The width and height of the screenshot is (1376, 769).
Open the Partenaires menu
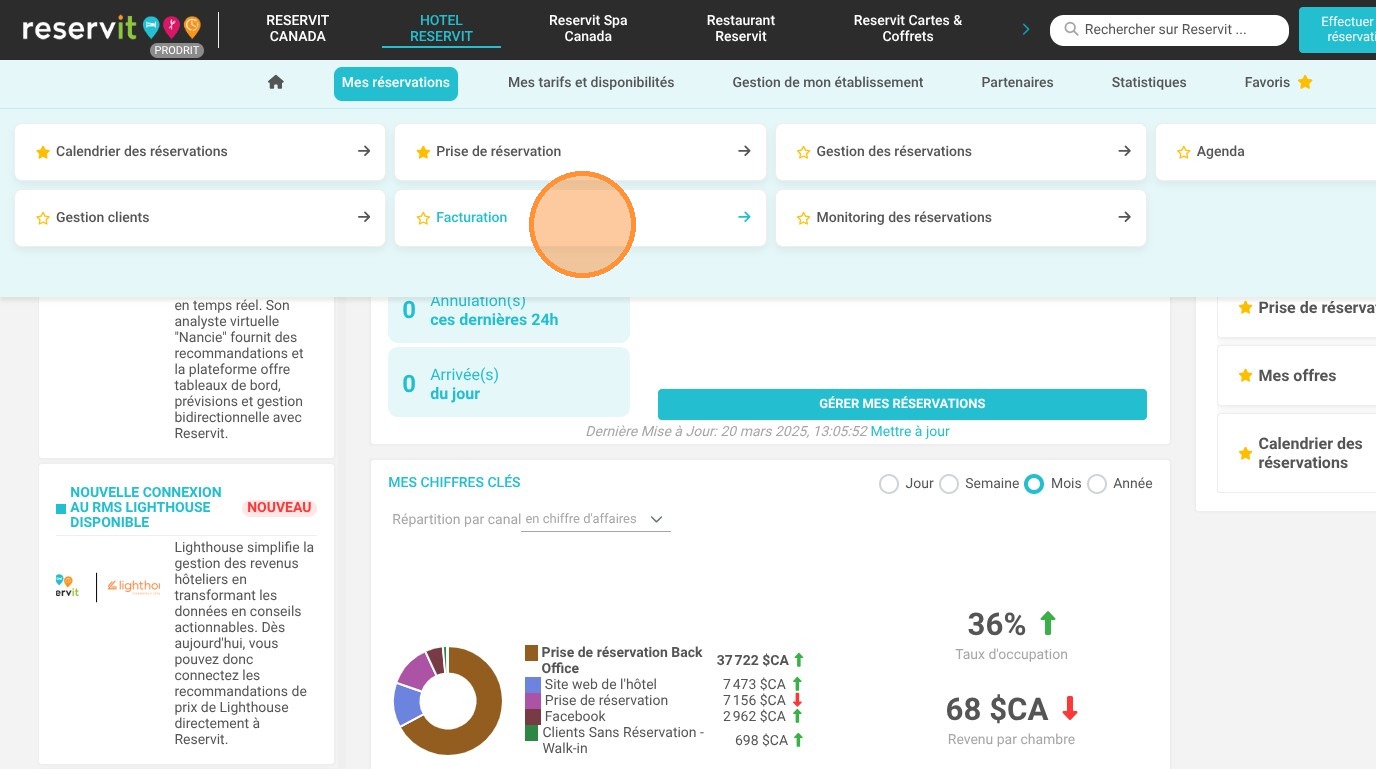tap(1017, 83)
